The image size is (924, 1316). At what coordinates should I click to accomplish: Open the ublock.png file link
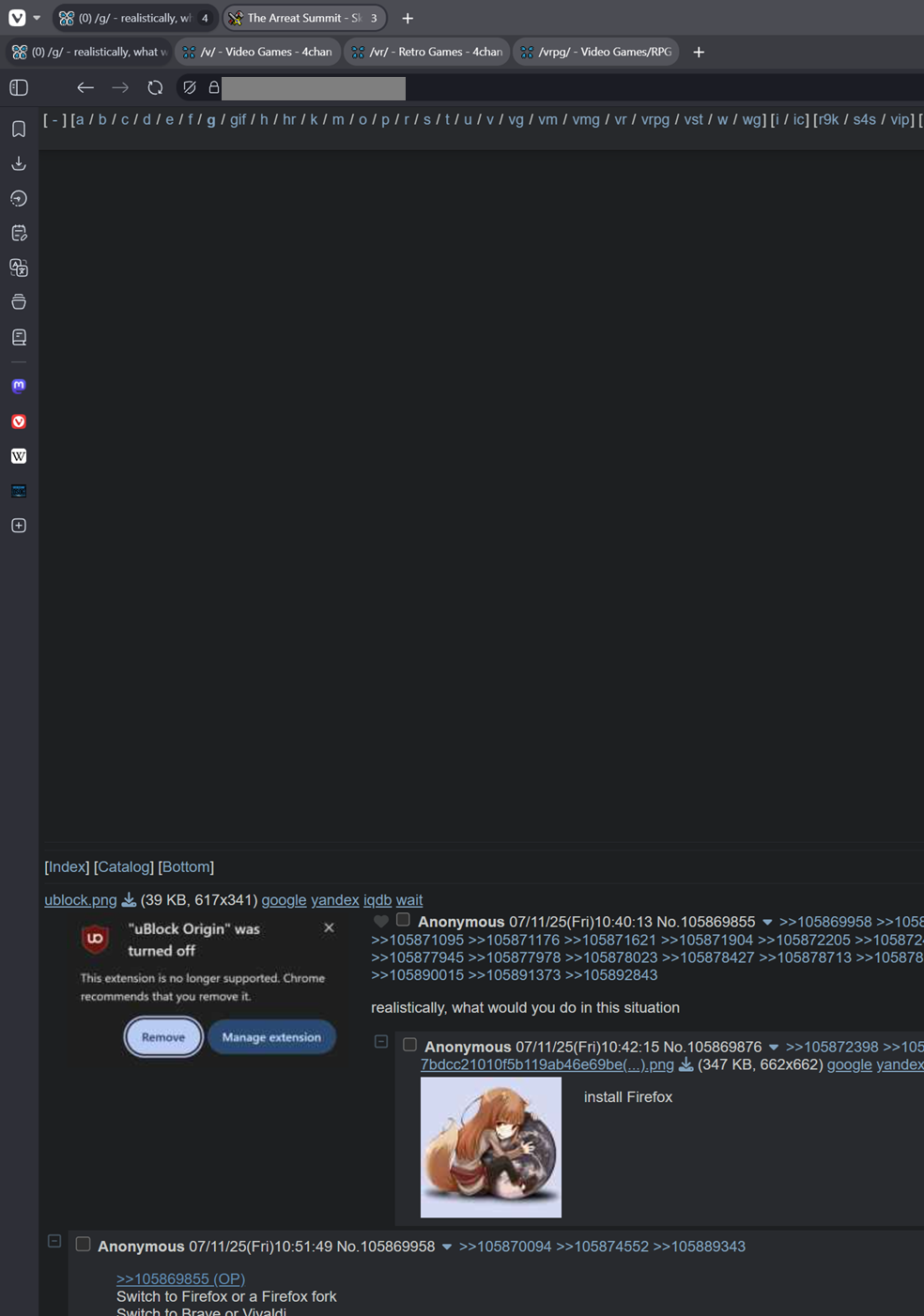(81, 900)
